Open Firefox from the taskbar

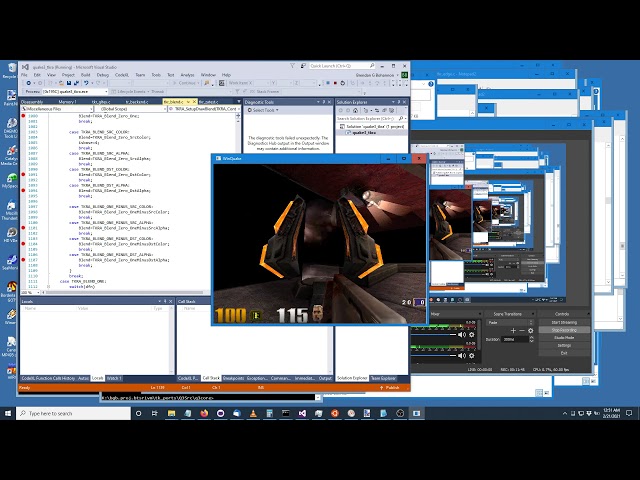[204, 413]
